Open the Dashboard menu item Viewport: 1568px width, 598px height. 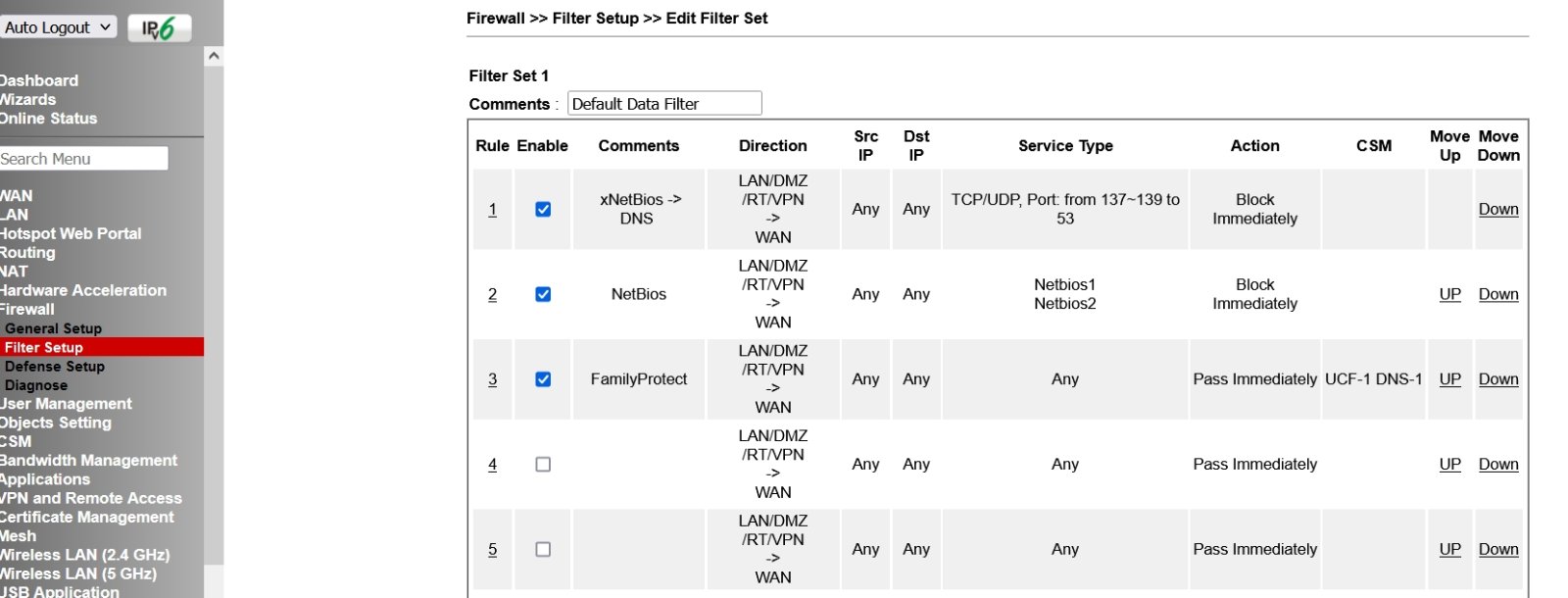[x=39, y=80]
